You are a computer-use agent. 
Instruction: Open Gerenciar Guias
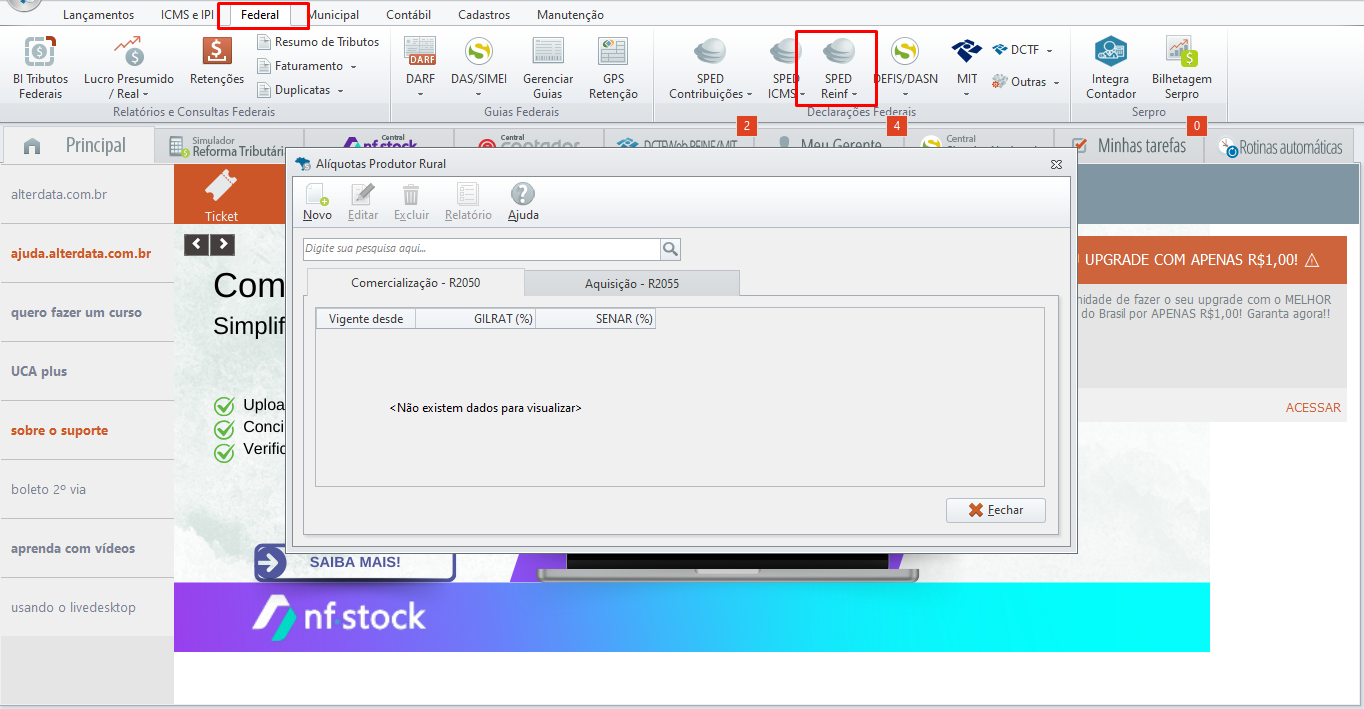pos(548,67)
